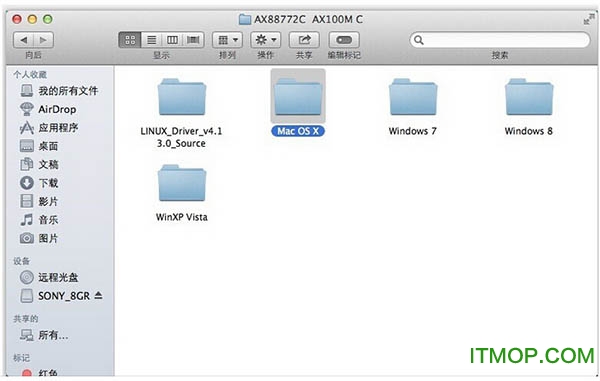
Task: Open the arrange-by dropdown
Action: tap(227, 40)
